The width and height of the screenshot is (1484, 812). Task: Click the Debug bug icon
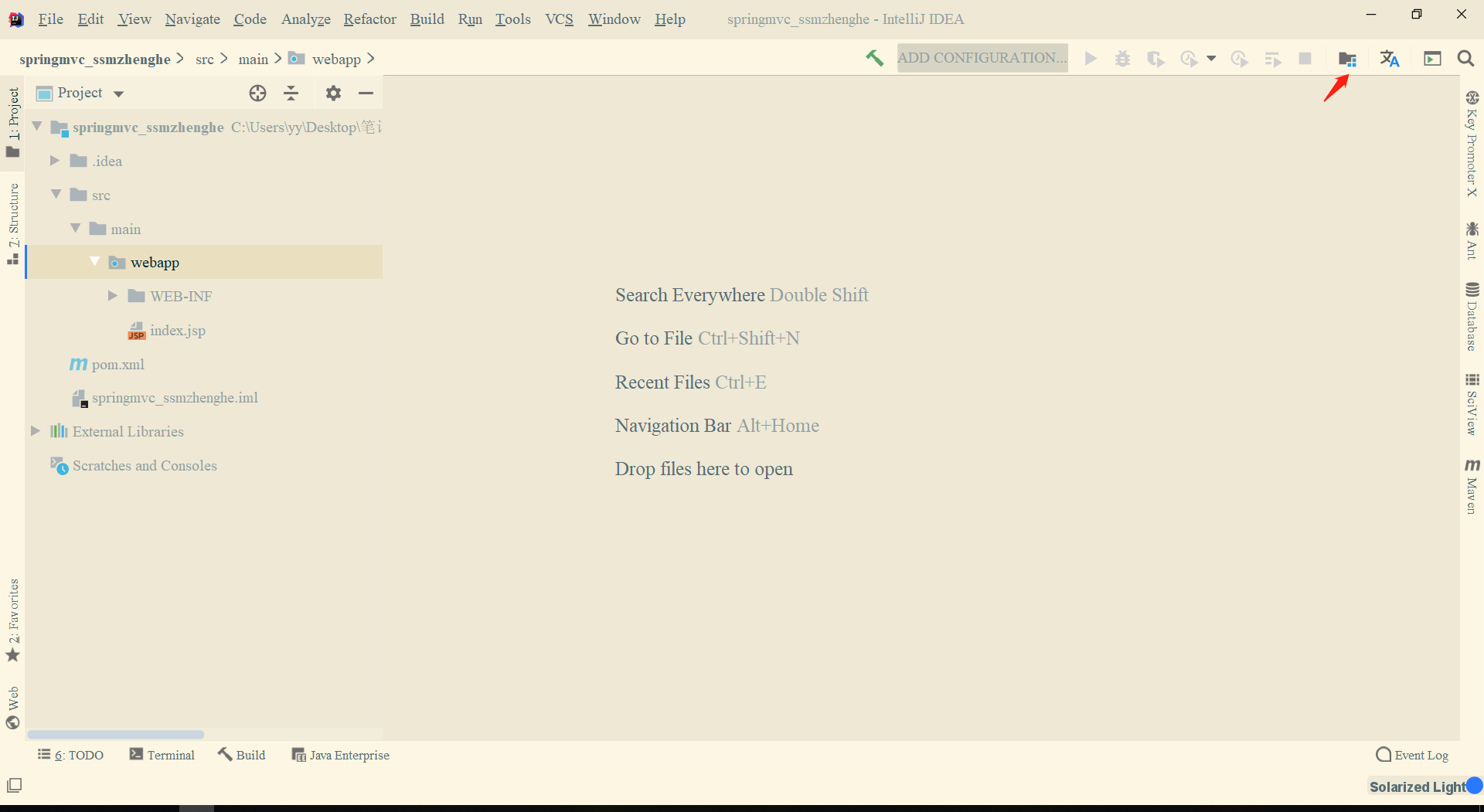click(x=1122, y=59)
